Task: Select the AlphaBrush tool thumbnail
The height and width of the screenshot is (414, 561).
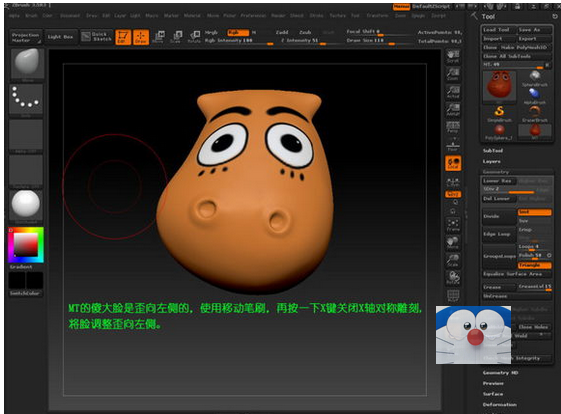Action: coord(535,96)
